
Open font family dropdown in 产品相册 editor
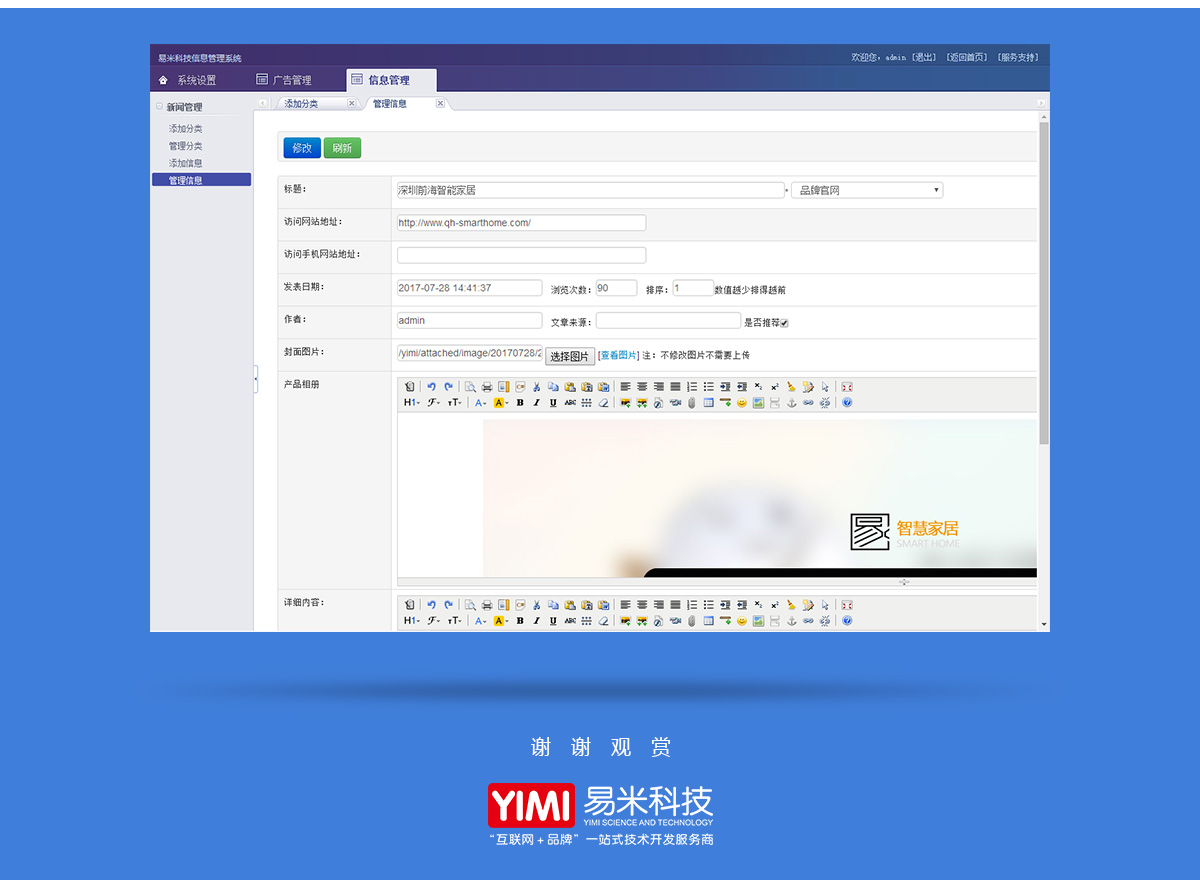(434, 403)
